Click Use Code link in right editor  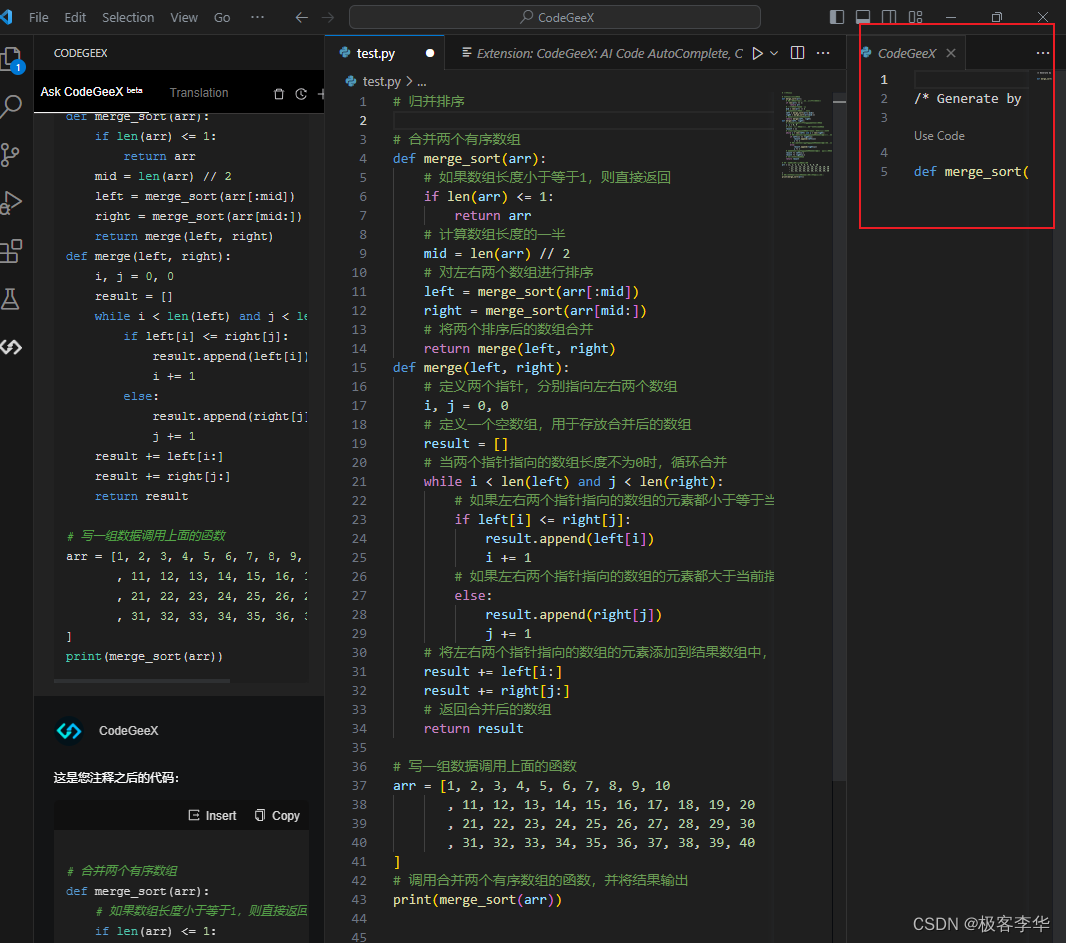(939, 136)
